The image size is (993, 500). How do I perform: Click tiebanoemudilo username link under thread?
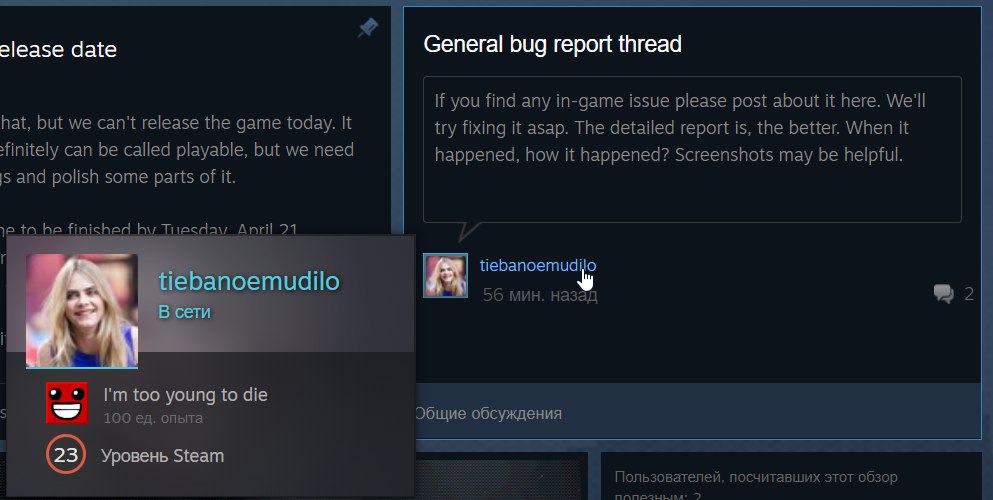point(538,266)
